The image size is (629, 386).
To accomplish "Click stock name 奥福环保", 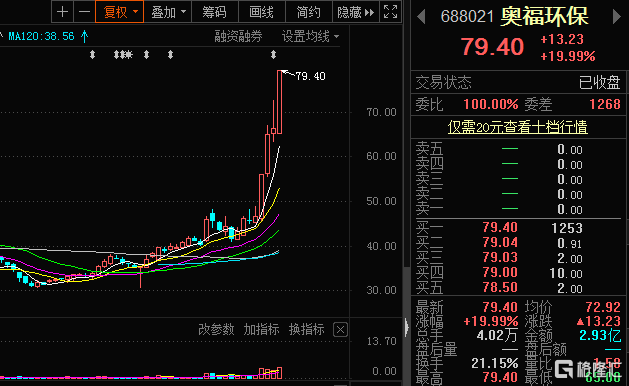I will [545, 16].
